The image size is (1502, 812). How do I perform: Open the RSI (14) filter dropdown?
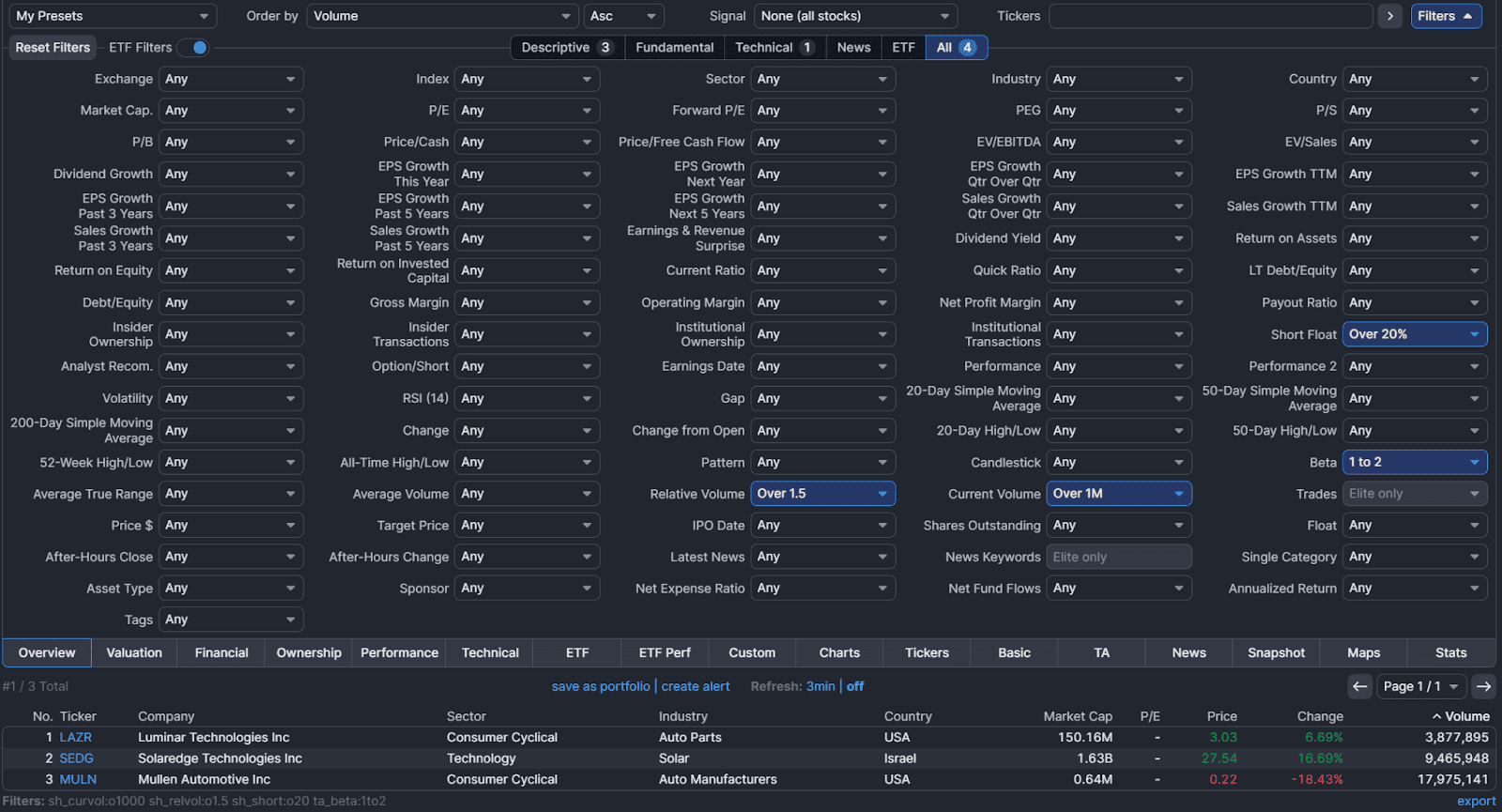point(527,398)
